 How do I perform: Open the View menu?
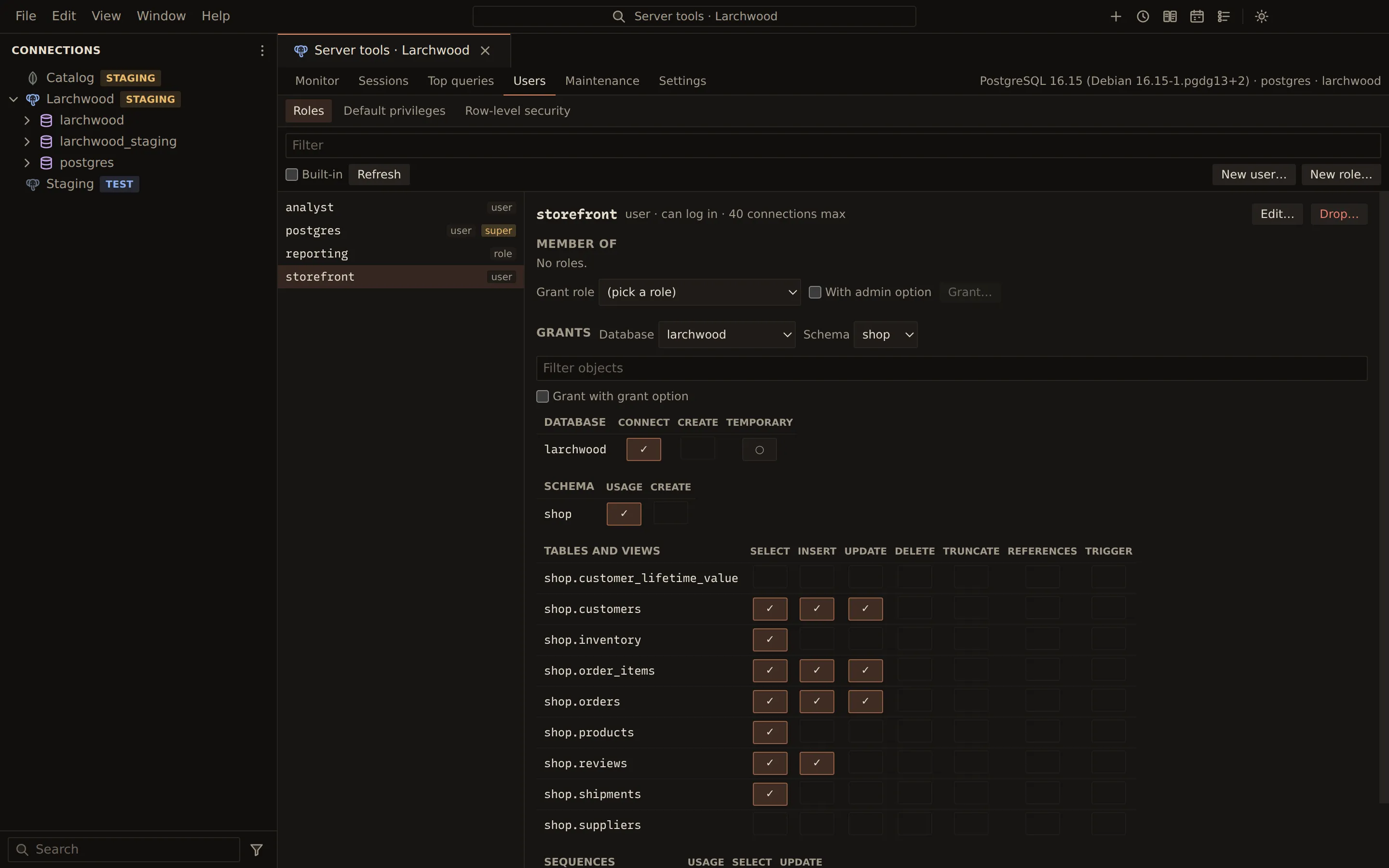tap(106, 16)
